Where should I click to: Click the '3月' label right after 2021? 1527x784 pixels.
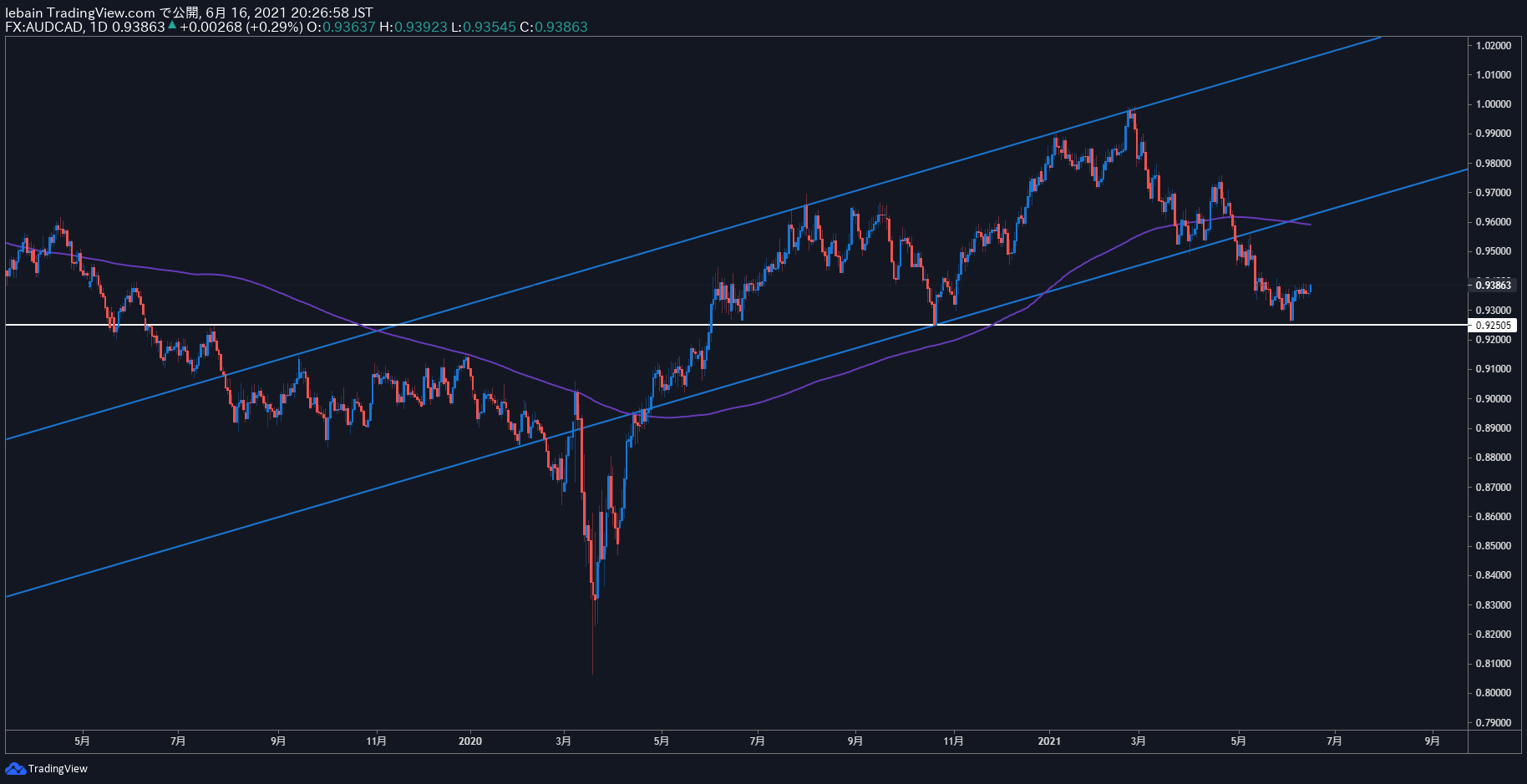(x=1138, y=741)
